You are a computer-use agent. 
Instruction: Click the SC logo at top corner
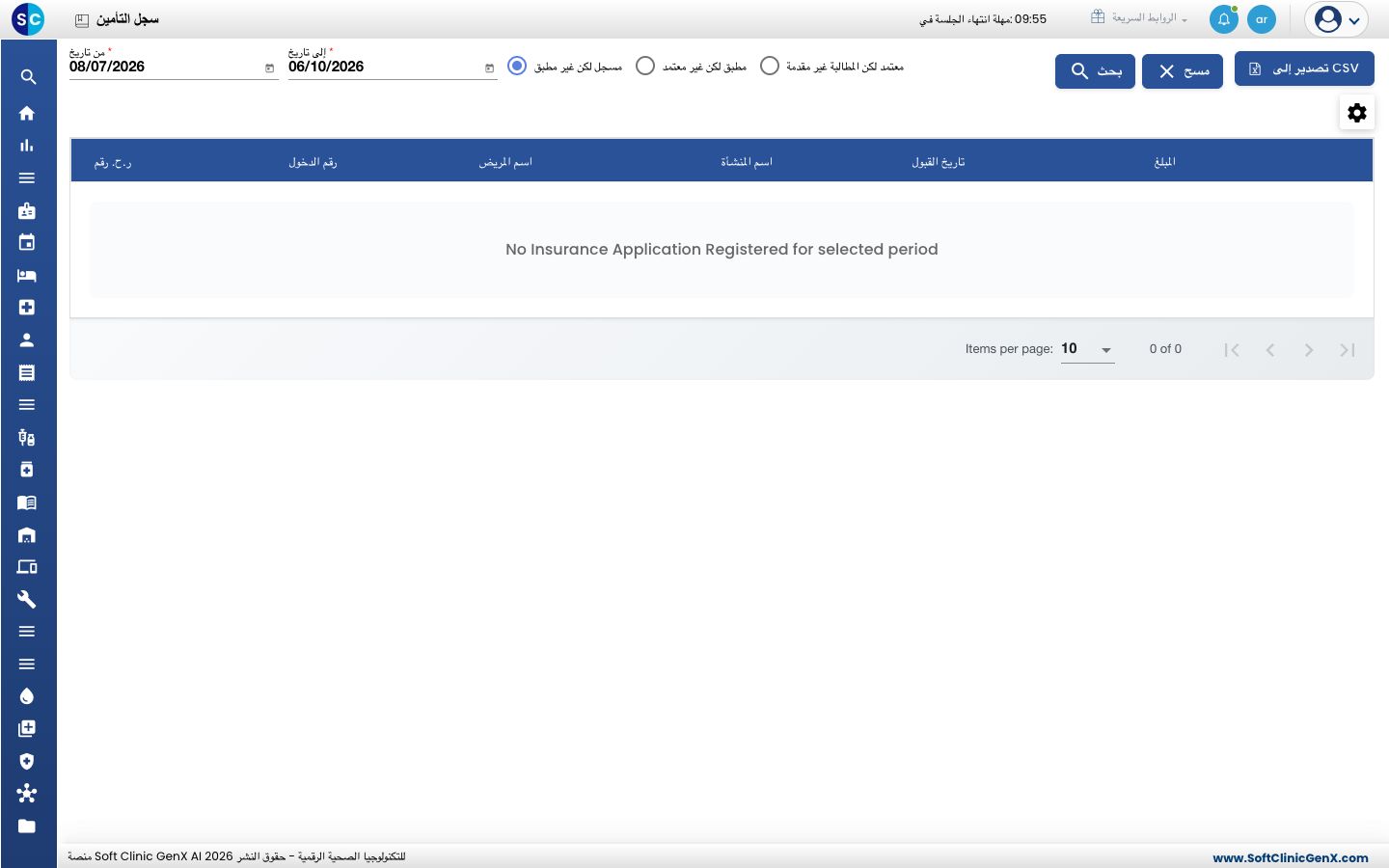[28, 19]
